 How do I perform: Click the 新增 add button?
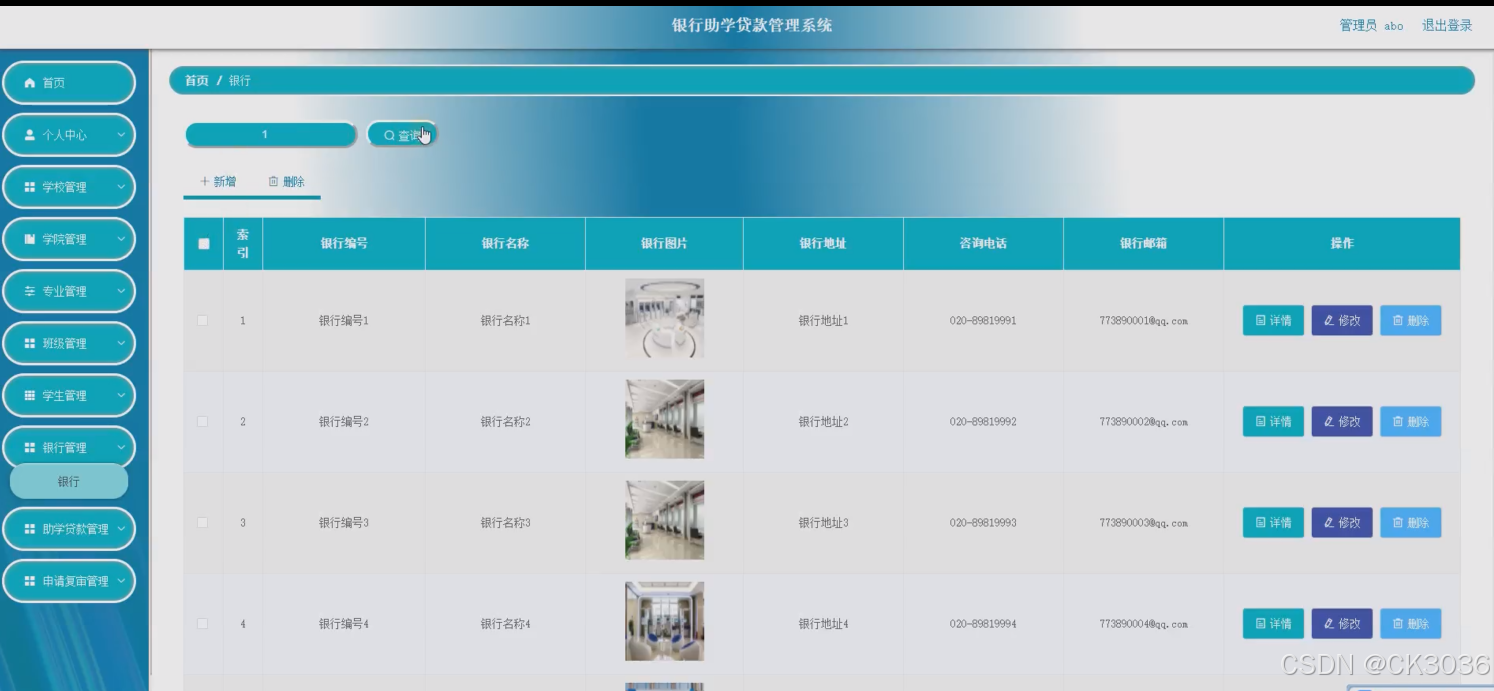[x=218, y=182]
